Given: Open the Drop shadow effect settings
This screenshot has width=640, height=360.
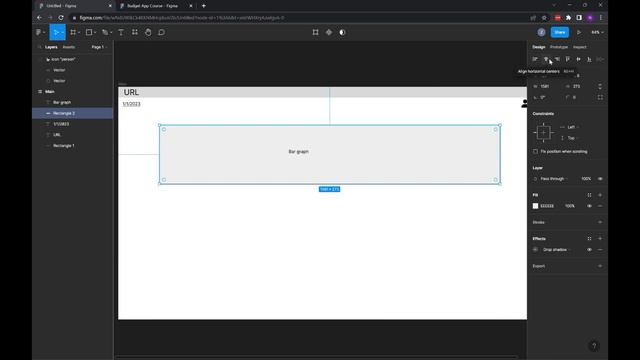Looking at the screenshot, I should coord(536,250).
